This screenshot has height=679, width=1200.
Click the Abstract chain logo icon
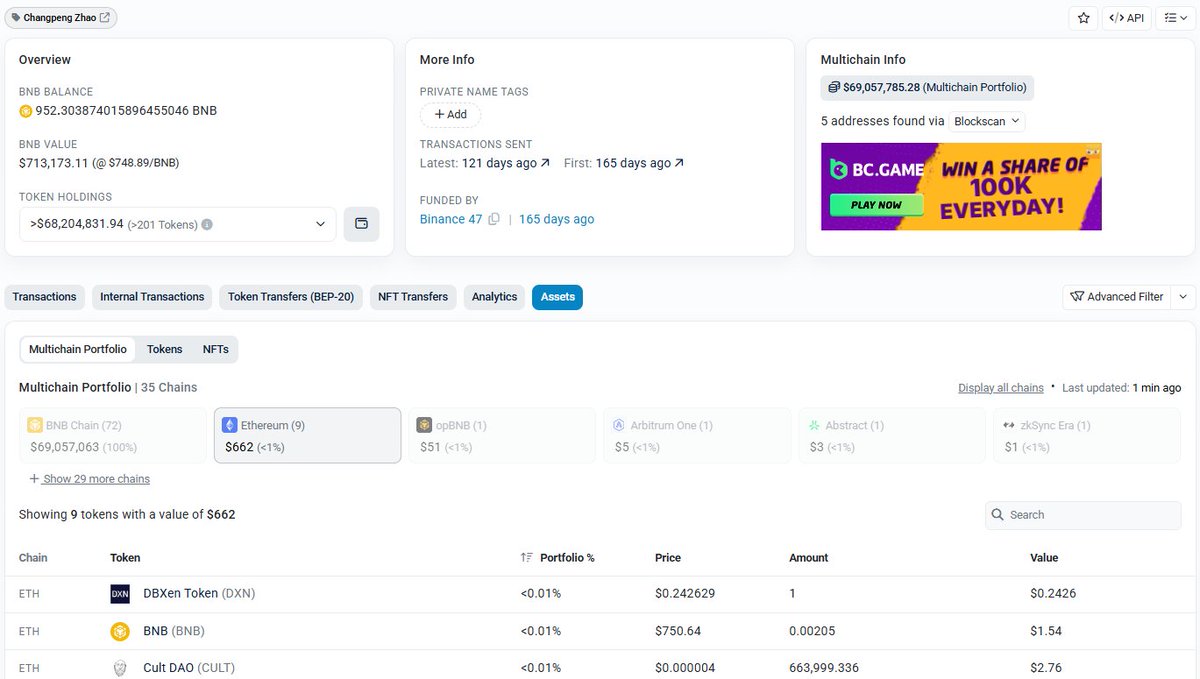click(814, 425)
